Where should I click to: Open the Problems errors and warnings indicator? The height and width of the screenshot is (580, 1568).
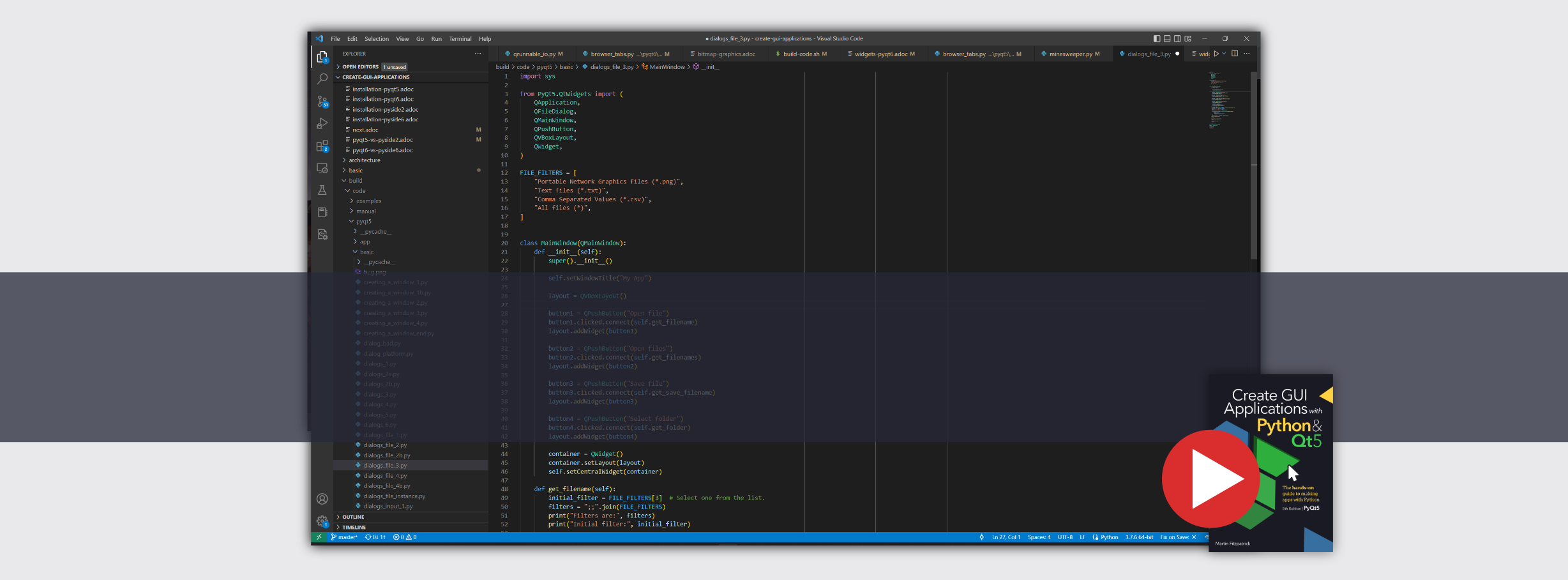[x=405, y=537]
